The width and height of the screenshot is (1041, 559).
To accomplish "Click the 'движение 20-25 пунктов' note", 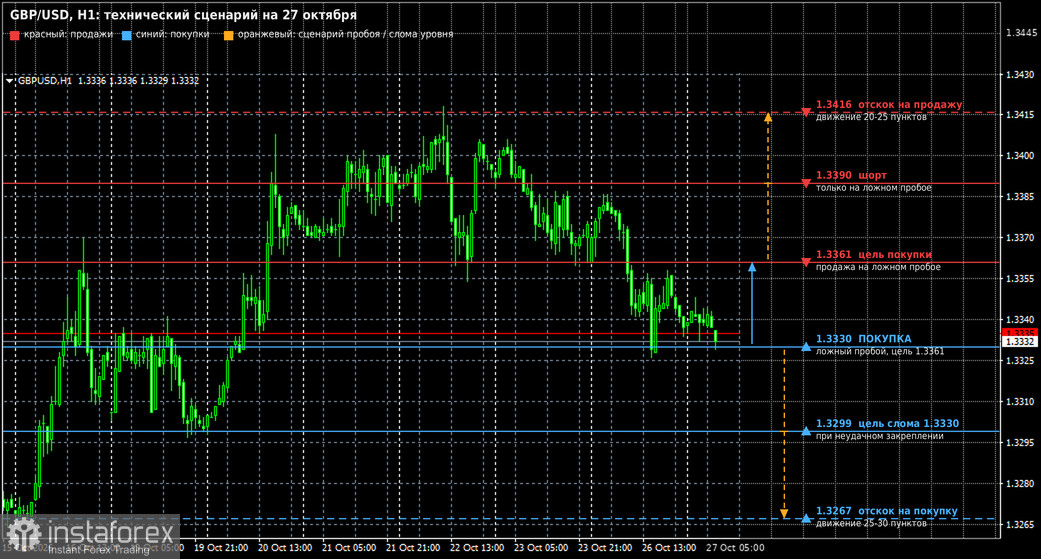I will click(871, 117).
